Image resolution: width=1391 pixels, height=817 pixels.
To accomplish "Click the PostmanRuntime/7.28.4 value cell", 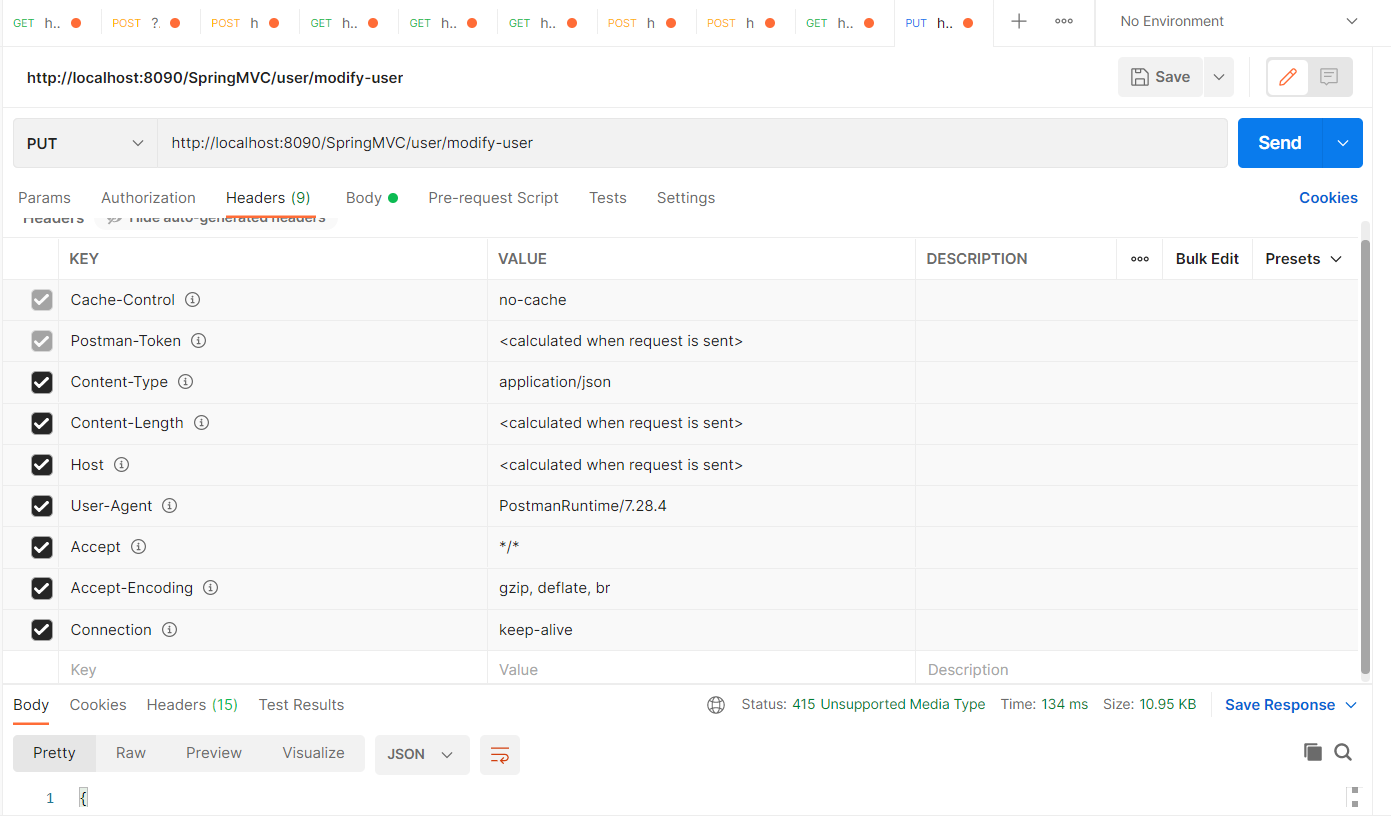I will [701, 506].
